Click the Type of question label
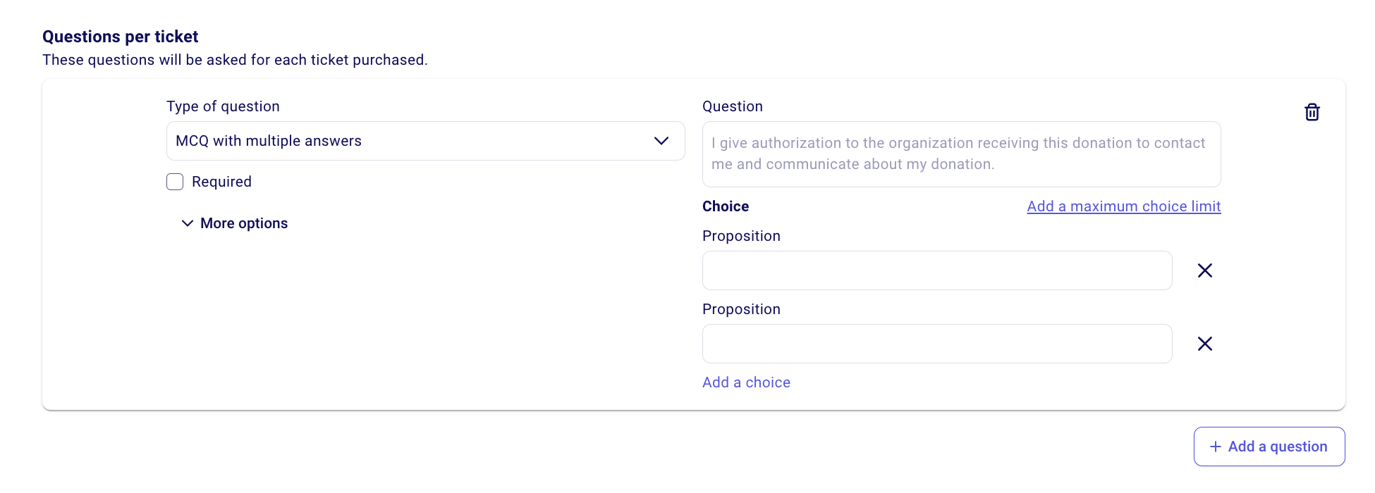 [x=223, y=107]
